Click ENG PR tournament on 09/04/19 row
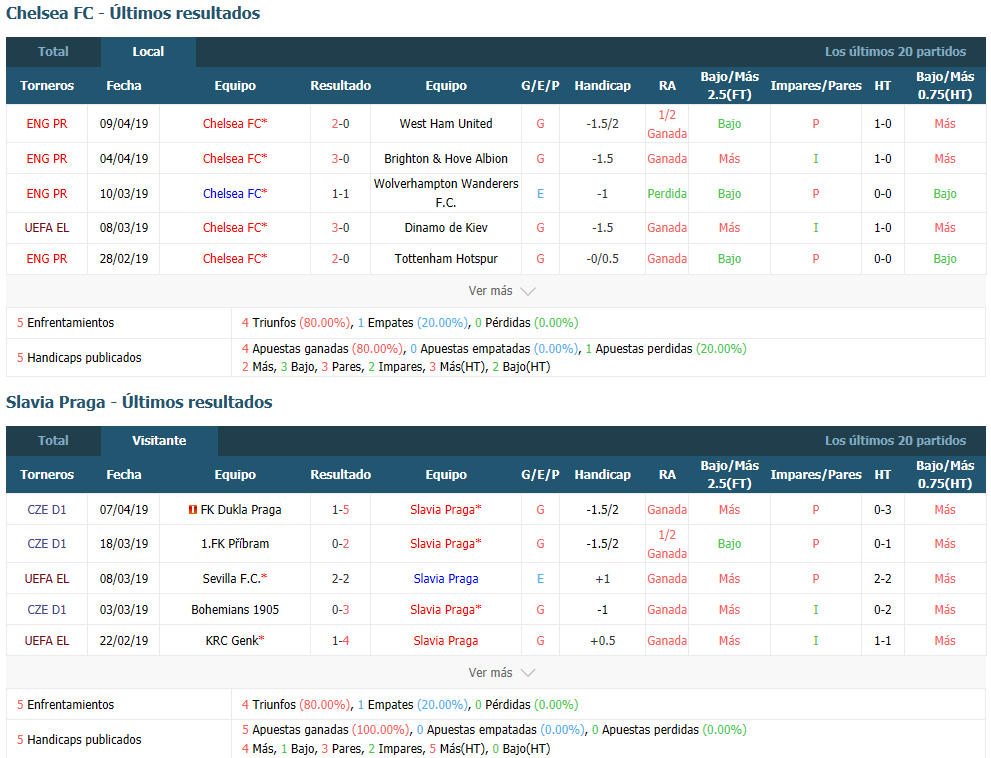This screenshot has width=991, height=758. 47,124
